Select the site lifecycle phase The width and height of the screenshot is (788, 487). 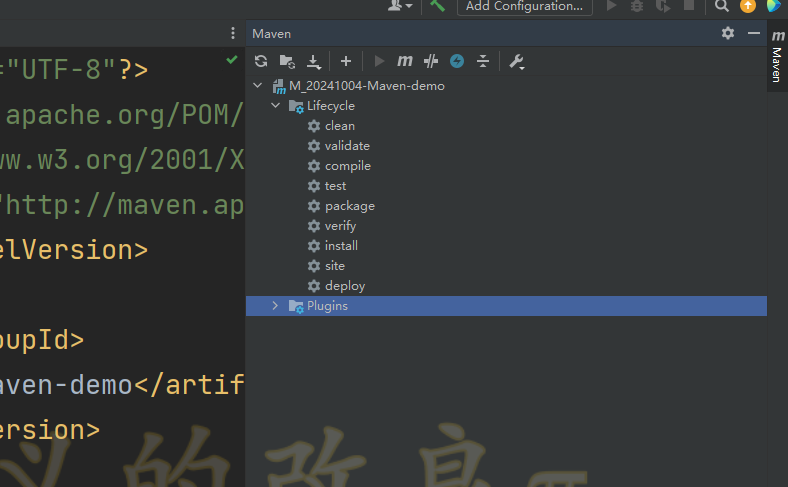coord(335,266)
